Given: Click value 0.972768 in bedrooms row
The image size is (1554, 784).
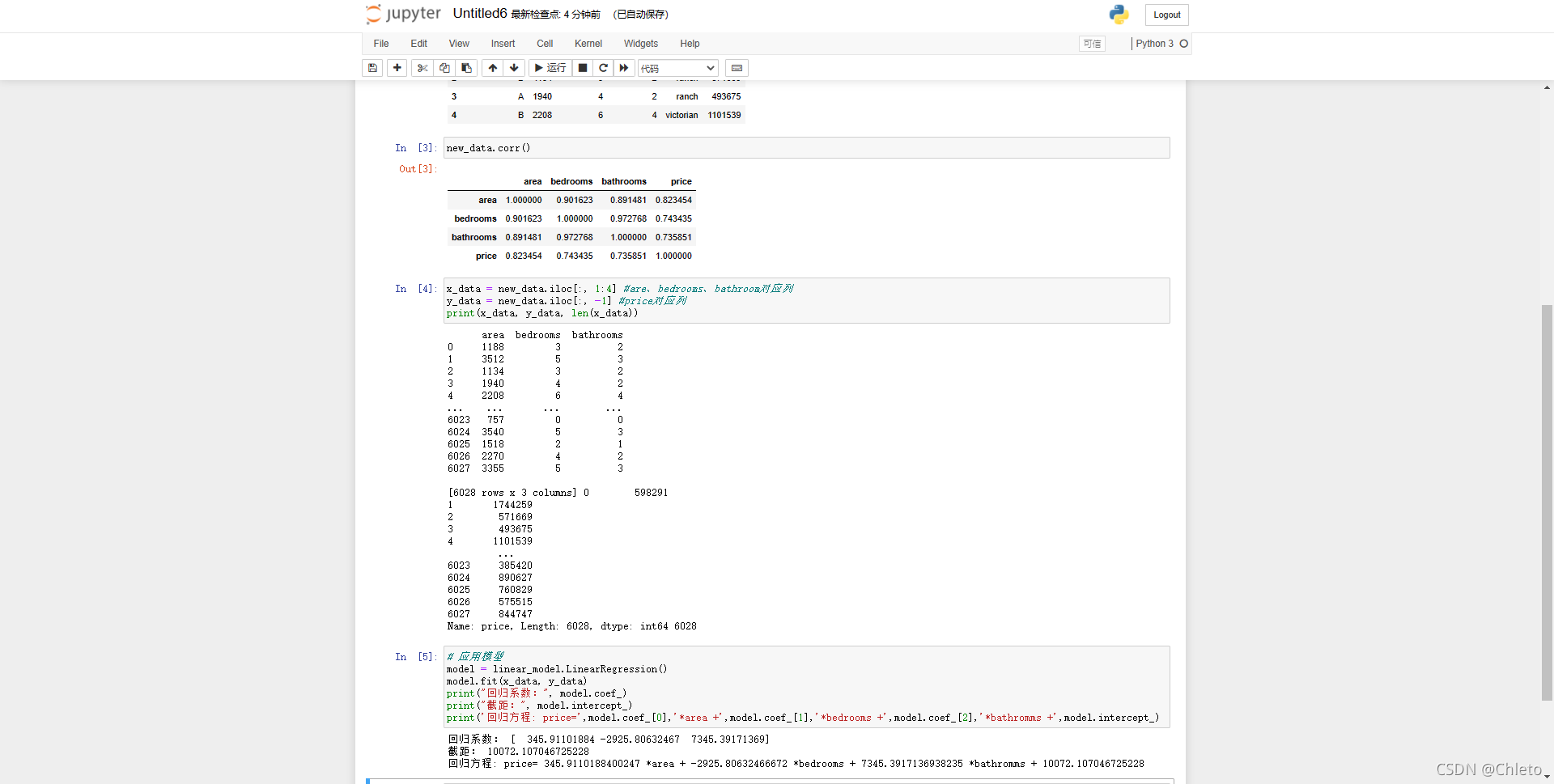Looking at the screenshot, I should pyautogui.click(x=628, y=219).
